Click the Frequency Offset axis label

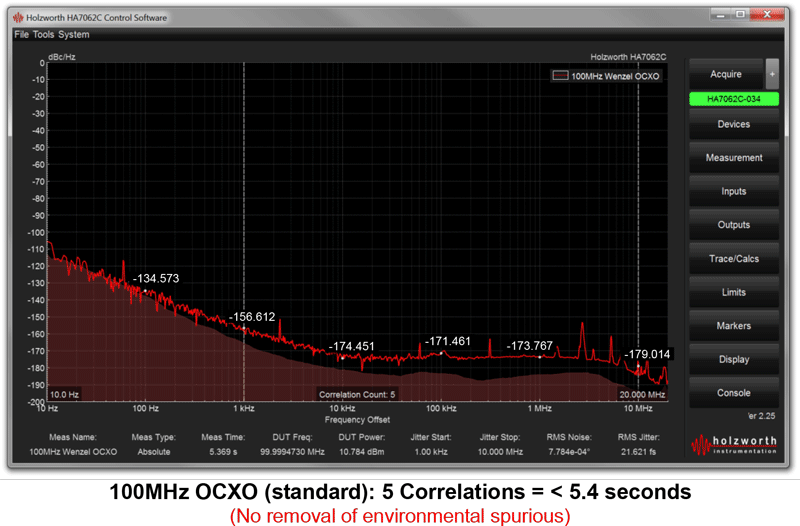pos(357,420)
